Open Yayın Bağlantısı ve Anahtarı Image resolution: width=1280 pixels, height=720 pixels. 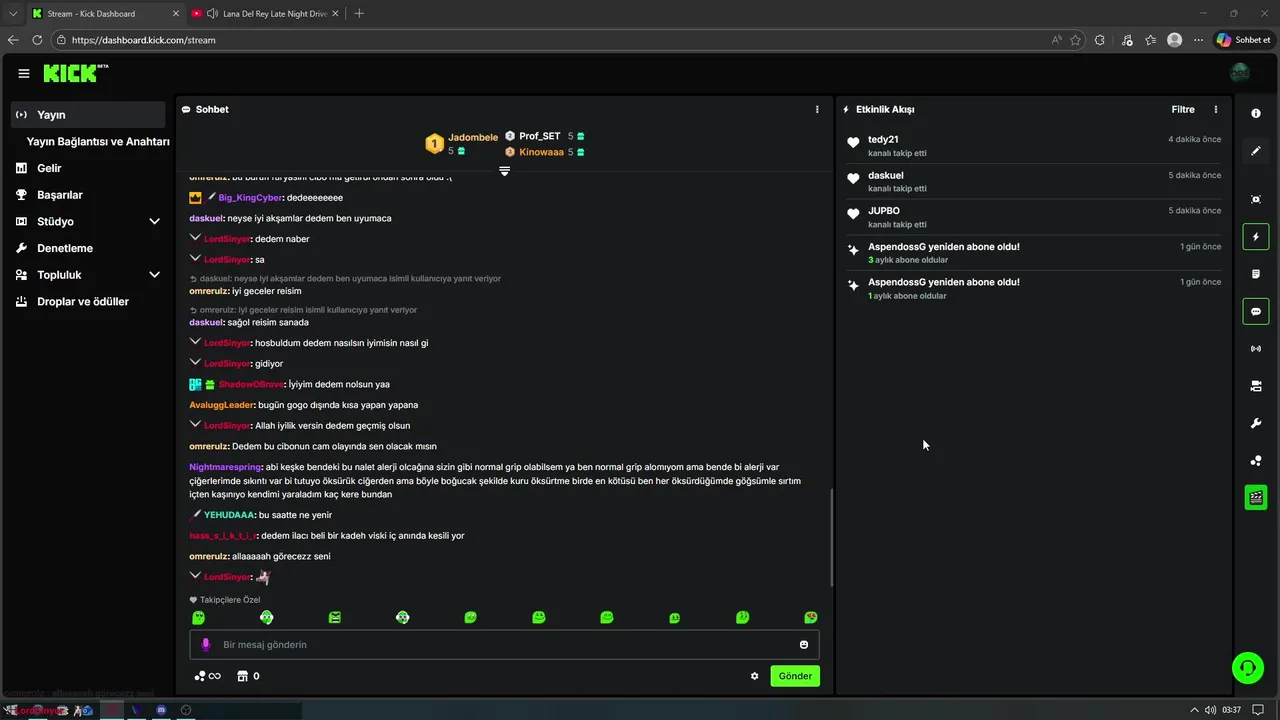tap(98, 142)
